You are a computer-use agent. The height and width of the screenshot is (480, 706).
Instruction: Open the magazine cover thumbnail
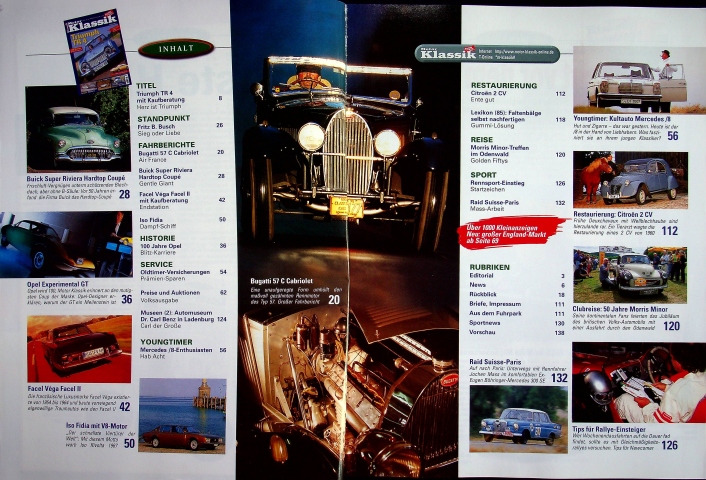97,50
